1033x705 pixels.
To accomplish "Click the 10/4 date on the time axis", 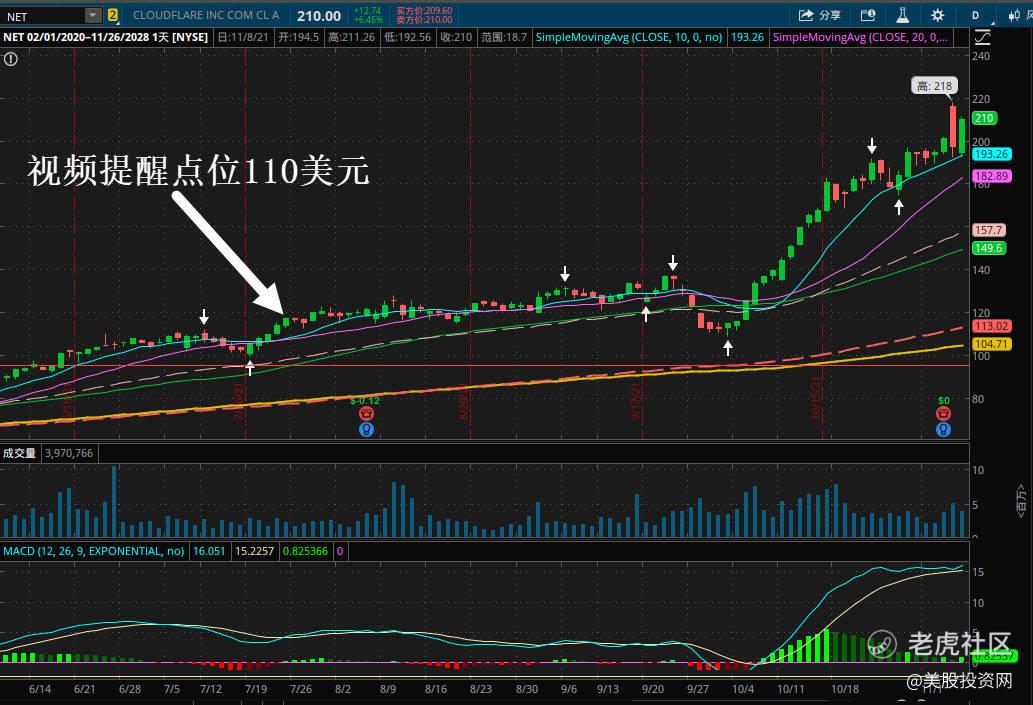I will (x=743, y=689).
